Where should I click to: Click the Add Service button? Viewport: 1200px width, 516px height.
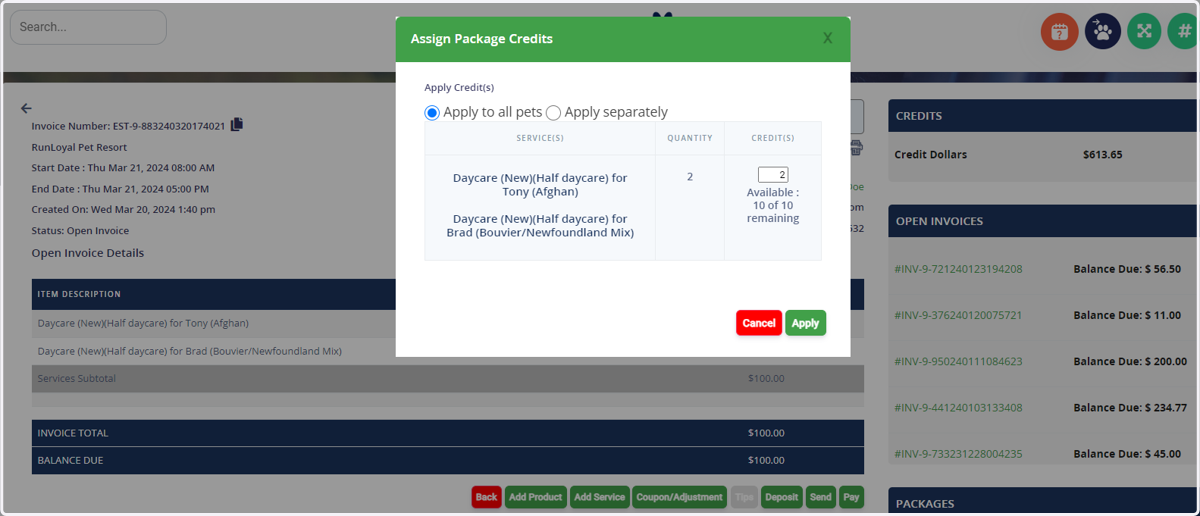click(599, 497)
